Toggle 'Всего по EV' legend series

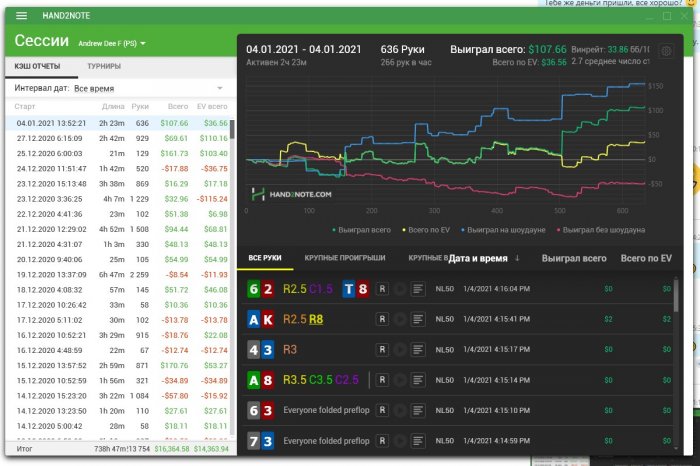(424, 230)
